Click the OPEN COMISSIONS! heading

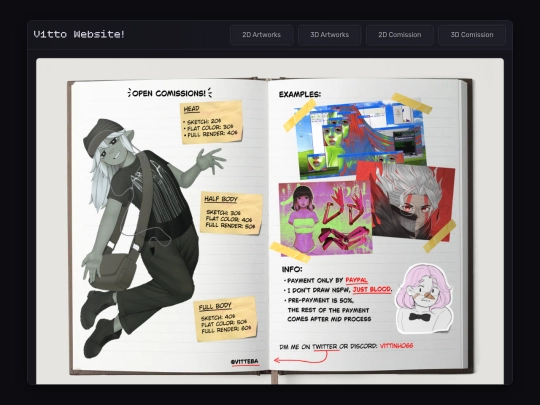coord(169,93)
